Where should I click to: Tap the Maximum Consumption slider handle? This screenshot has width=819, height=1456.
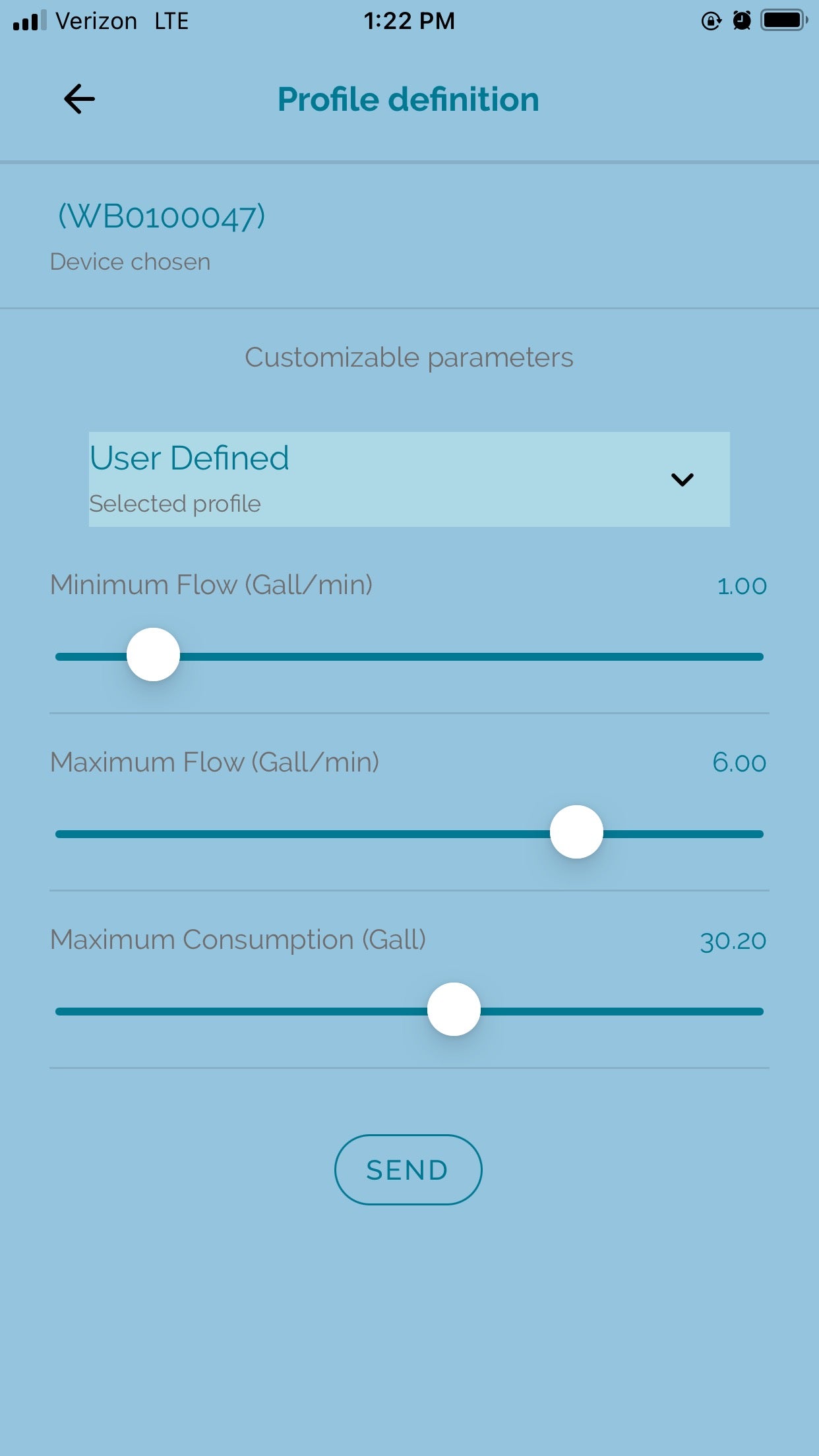[454, 1010]
